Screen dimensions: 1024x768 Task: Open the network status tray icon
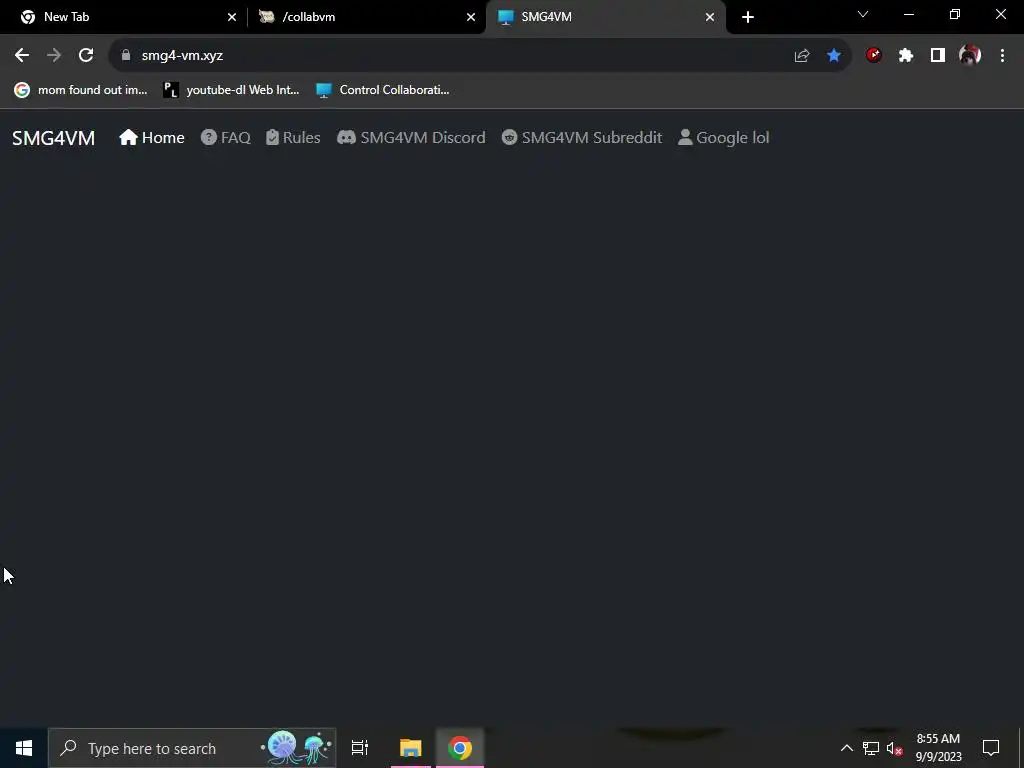871,748
